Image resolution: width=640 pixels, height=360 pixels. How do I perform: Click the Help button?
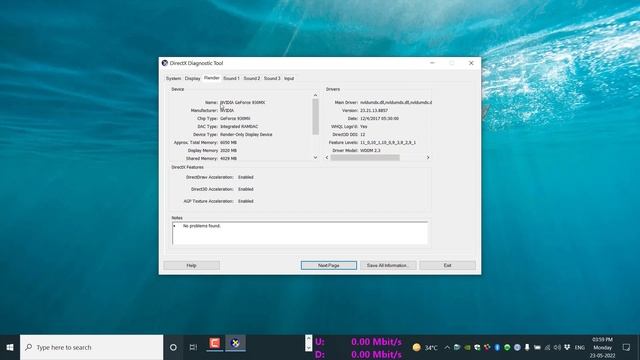click(x=191, y=265)
